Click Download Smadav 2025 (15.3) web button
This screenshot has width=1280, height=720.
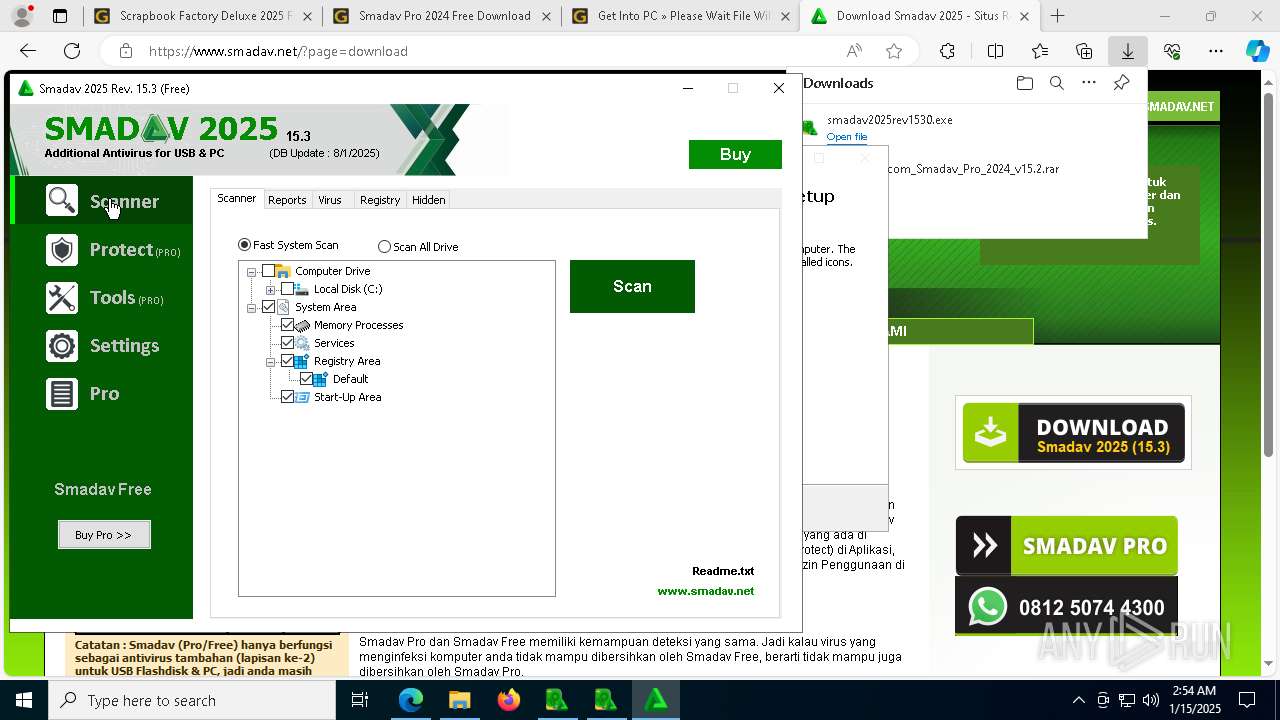point(1073,433)
